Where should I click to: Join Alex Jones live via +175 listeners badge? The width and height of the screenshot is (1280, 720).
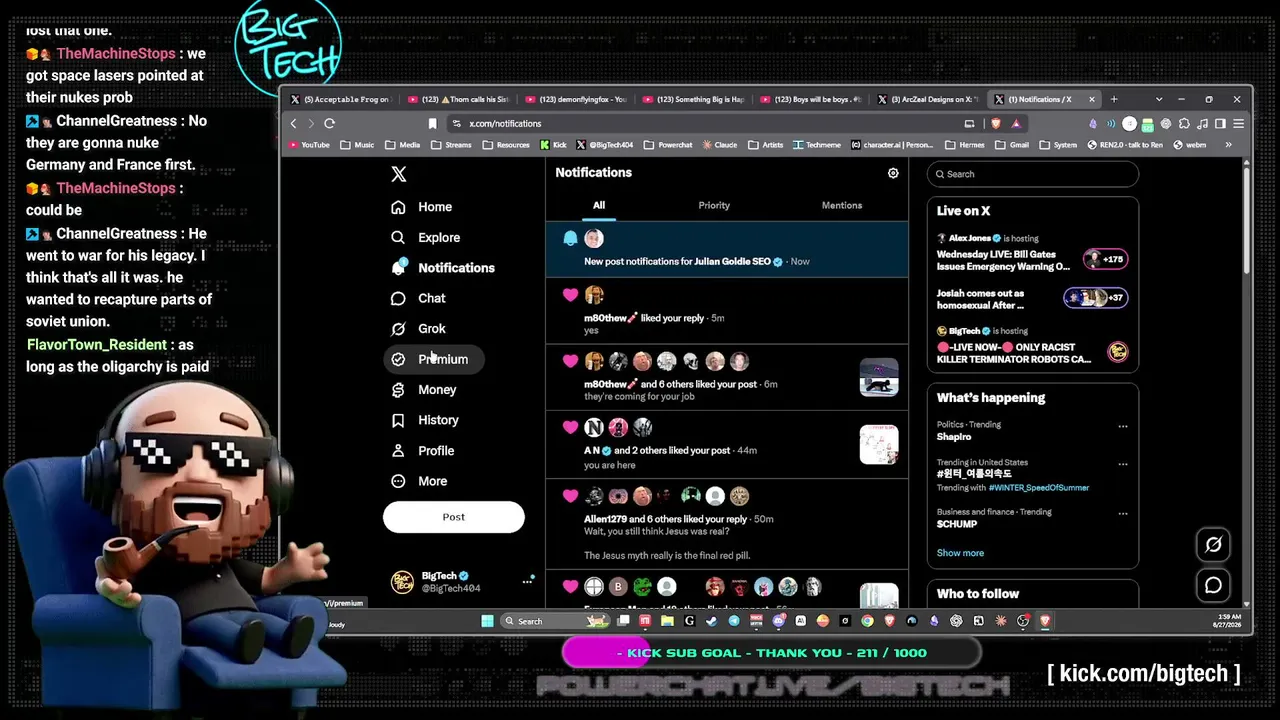pyautogui.click(x=1105, y=259)
